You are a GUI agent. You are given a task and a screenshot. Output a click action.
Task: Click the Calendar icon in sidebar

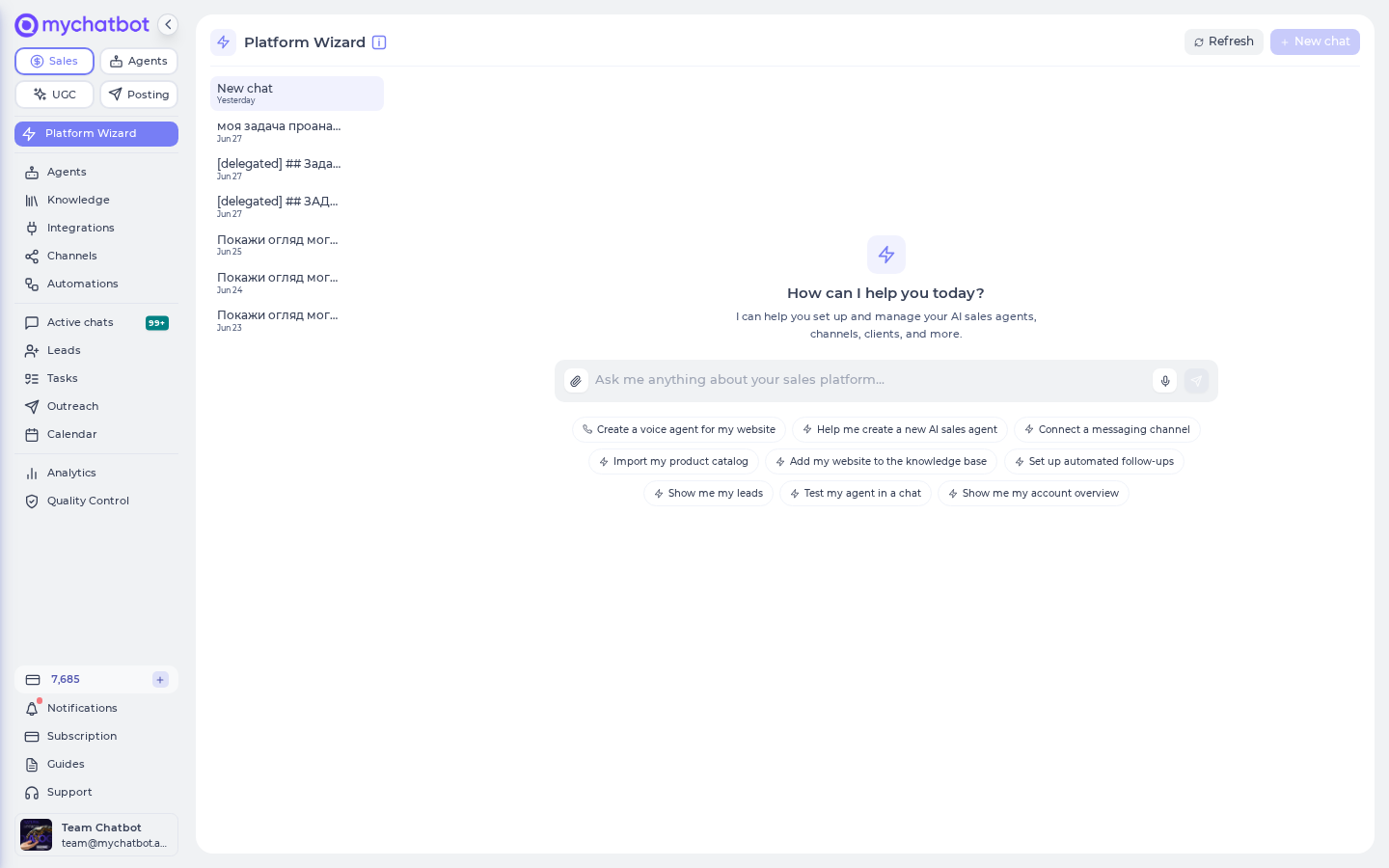click(x=32, y=435)
